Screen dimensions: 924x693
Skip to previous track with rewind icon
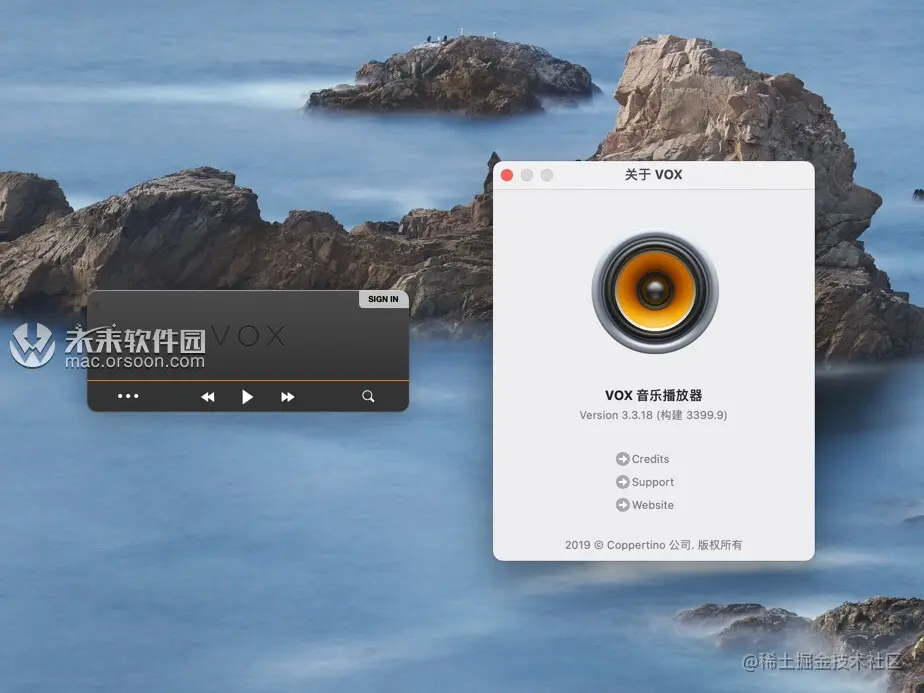[x=207, y=397]
